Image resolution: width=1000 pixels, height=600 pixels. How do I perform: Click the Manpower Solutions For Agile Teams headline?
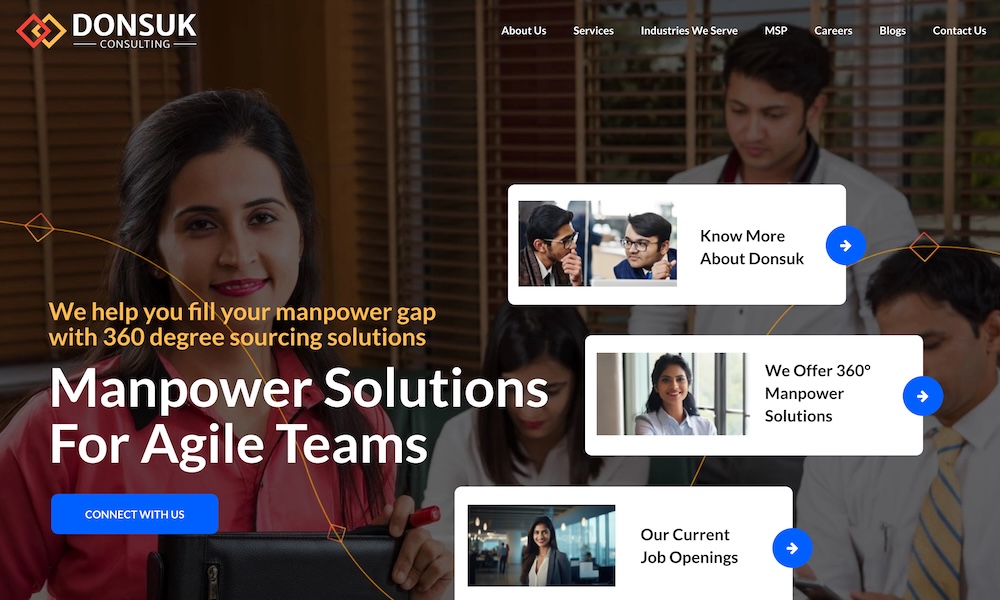click(299, 416)
